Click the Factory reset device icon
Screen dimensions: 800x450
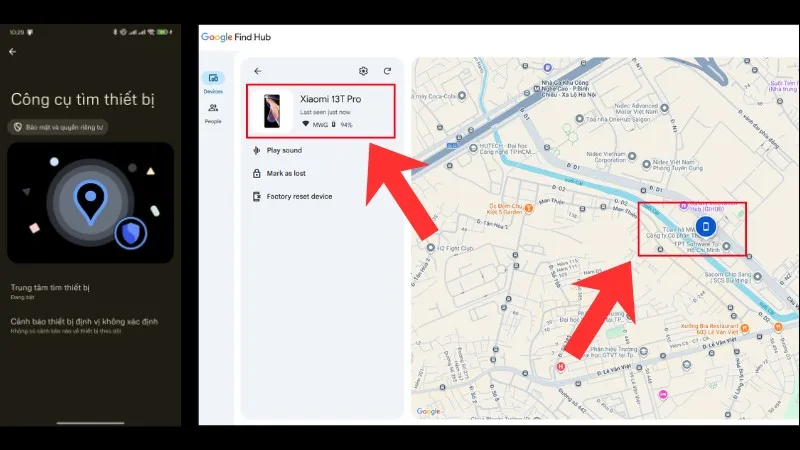click(x=257, y=196)
